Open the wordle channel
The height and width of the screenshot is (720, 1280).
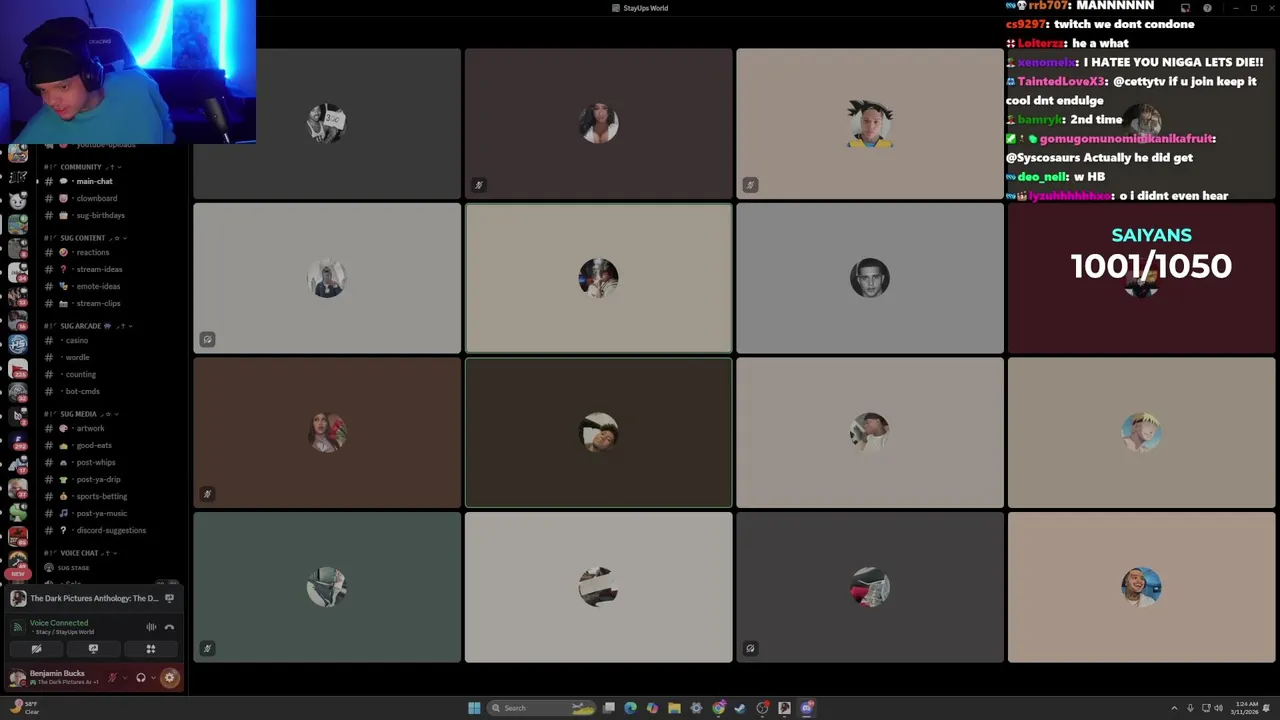click(x=77, y=357)
